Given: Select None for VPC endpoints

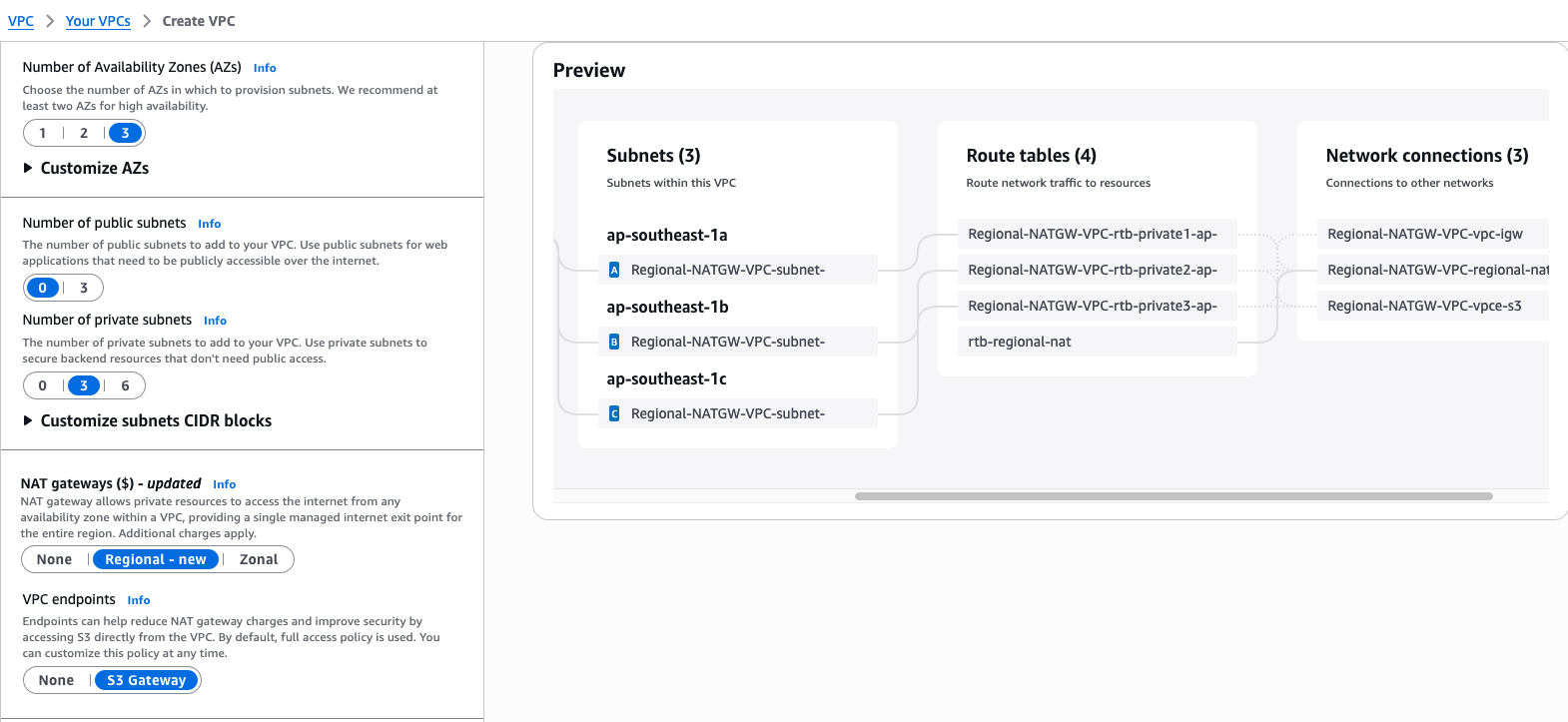Looking at the screenshot, I should click(57, 680).
